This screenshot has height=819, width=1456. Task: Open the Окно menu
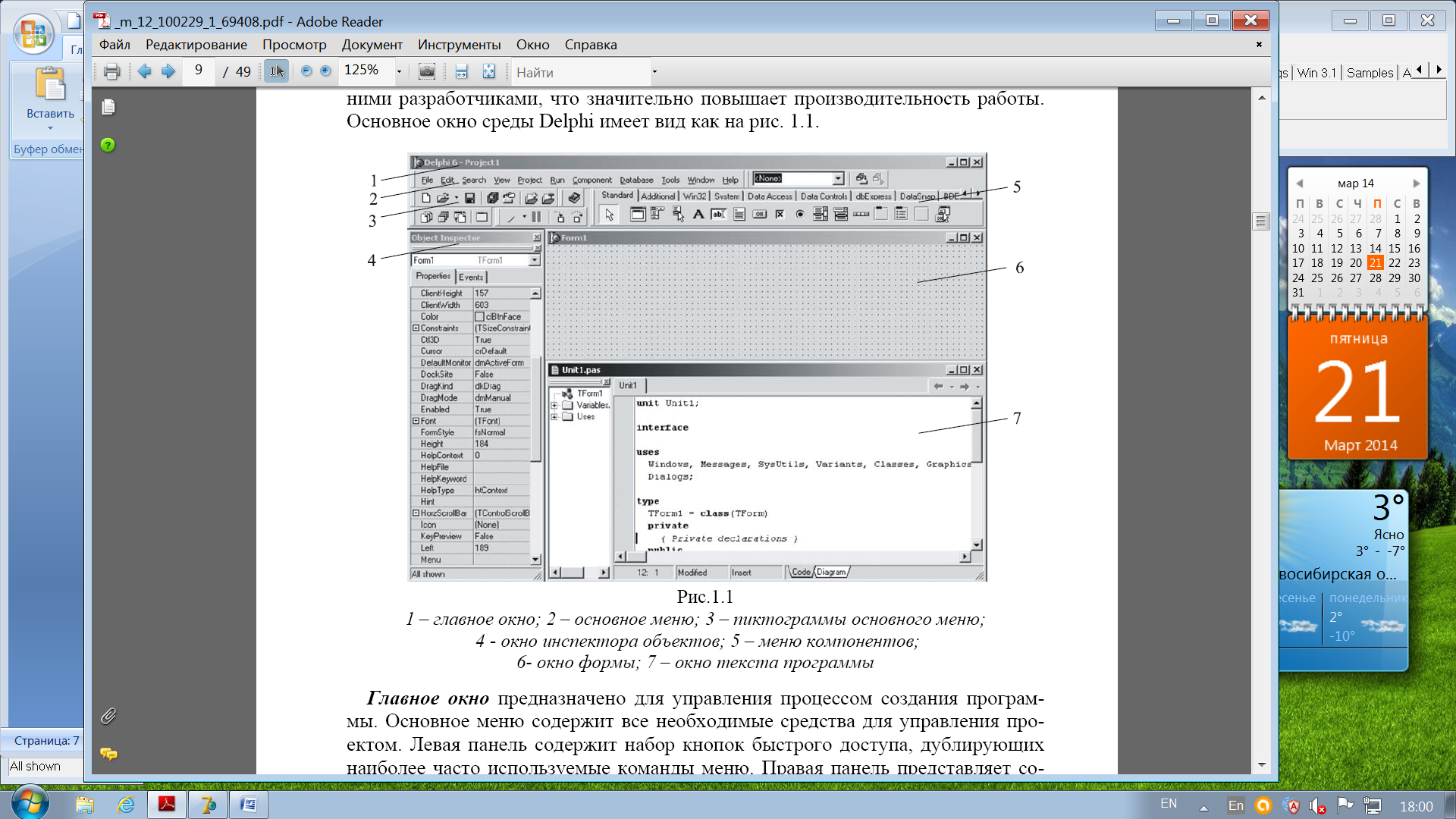(532, 45)
